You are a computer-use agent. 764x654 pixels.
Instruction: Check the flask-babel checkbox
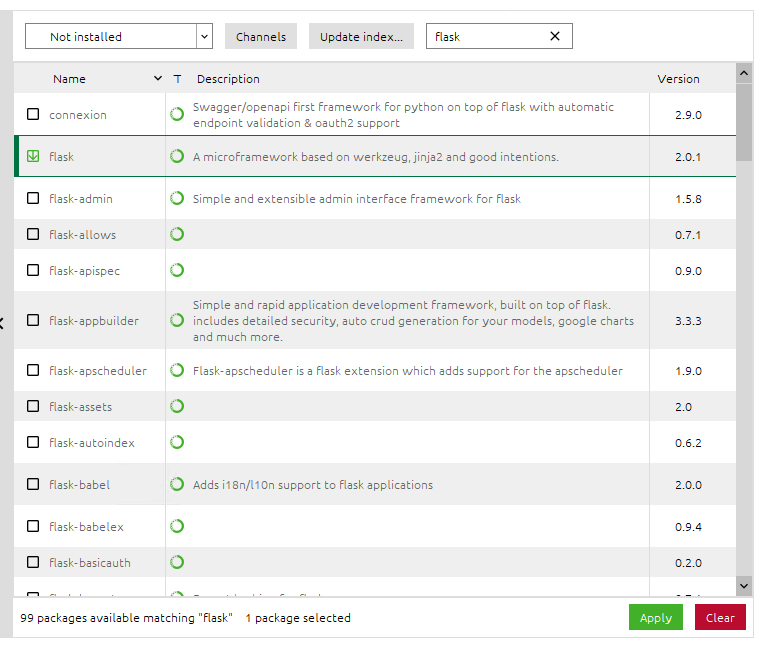(33, 484)
